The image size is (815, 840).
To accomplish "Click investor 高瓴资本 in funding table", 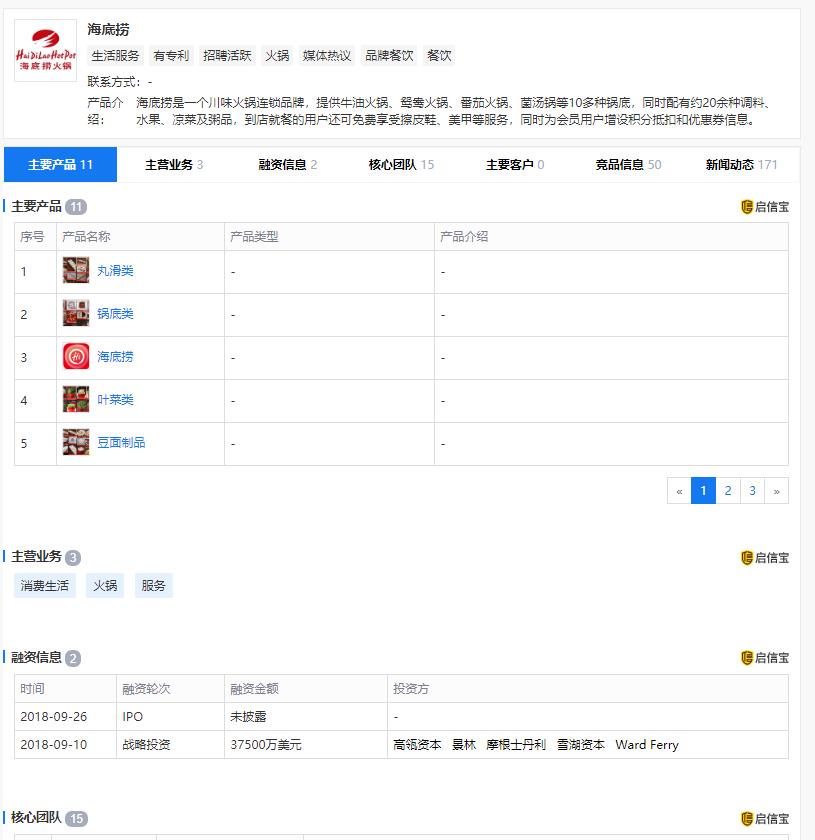I will pos(416,744).
